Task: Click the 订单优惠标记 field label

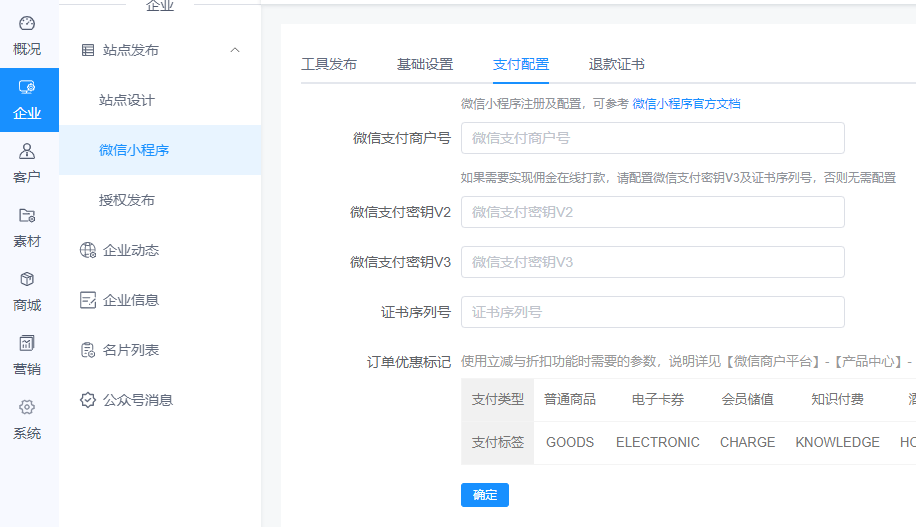Action: [x=409, y=362]
